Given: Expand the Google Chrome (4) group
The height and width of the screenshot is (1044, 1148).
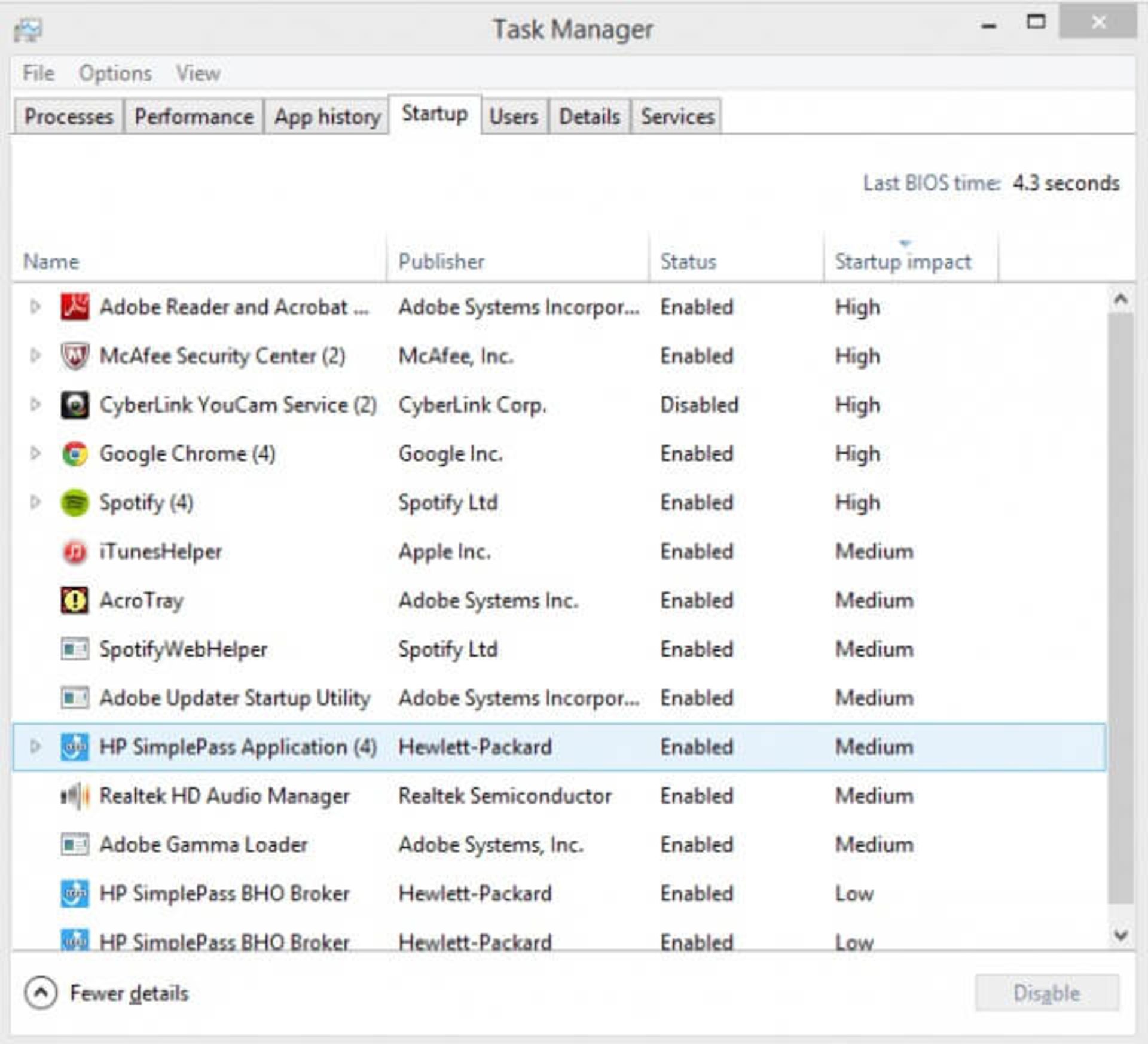Looking at the screenshot, I should (35, 454).
